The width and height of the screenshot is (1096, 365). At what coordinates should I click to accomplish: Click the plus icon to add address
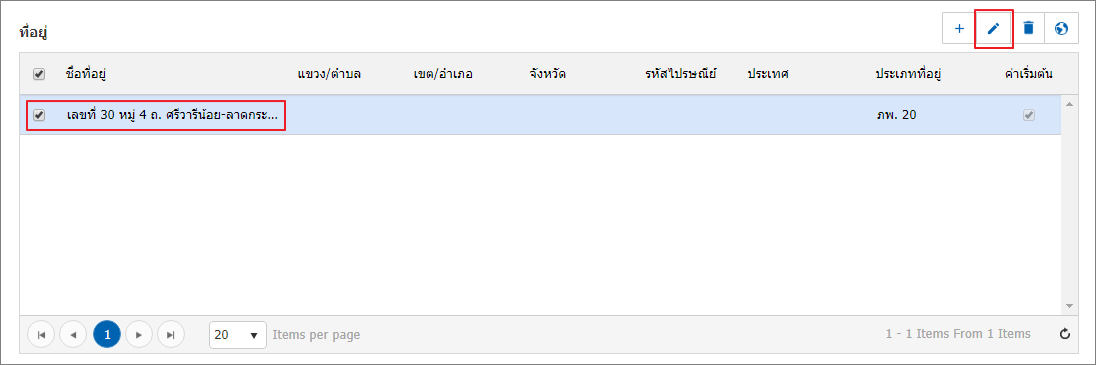[x=959, y=29]
